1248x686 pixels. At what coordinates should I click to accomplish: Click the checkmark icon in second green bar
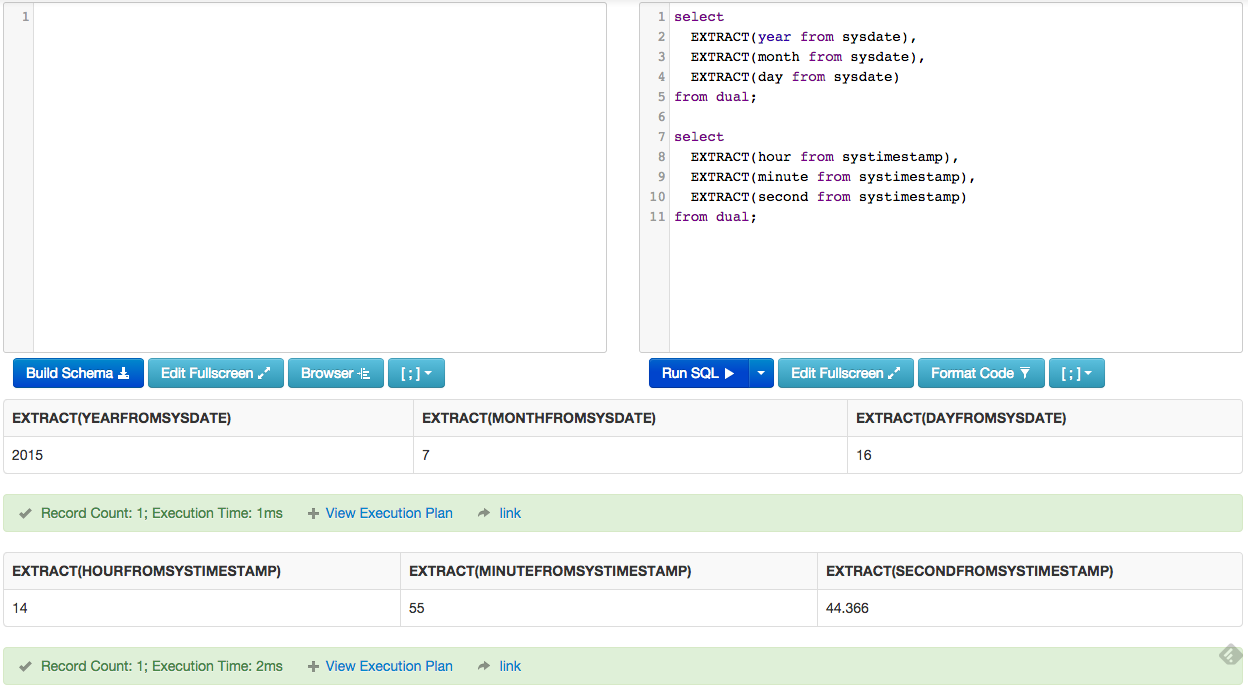click(24, 665)
